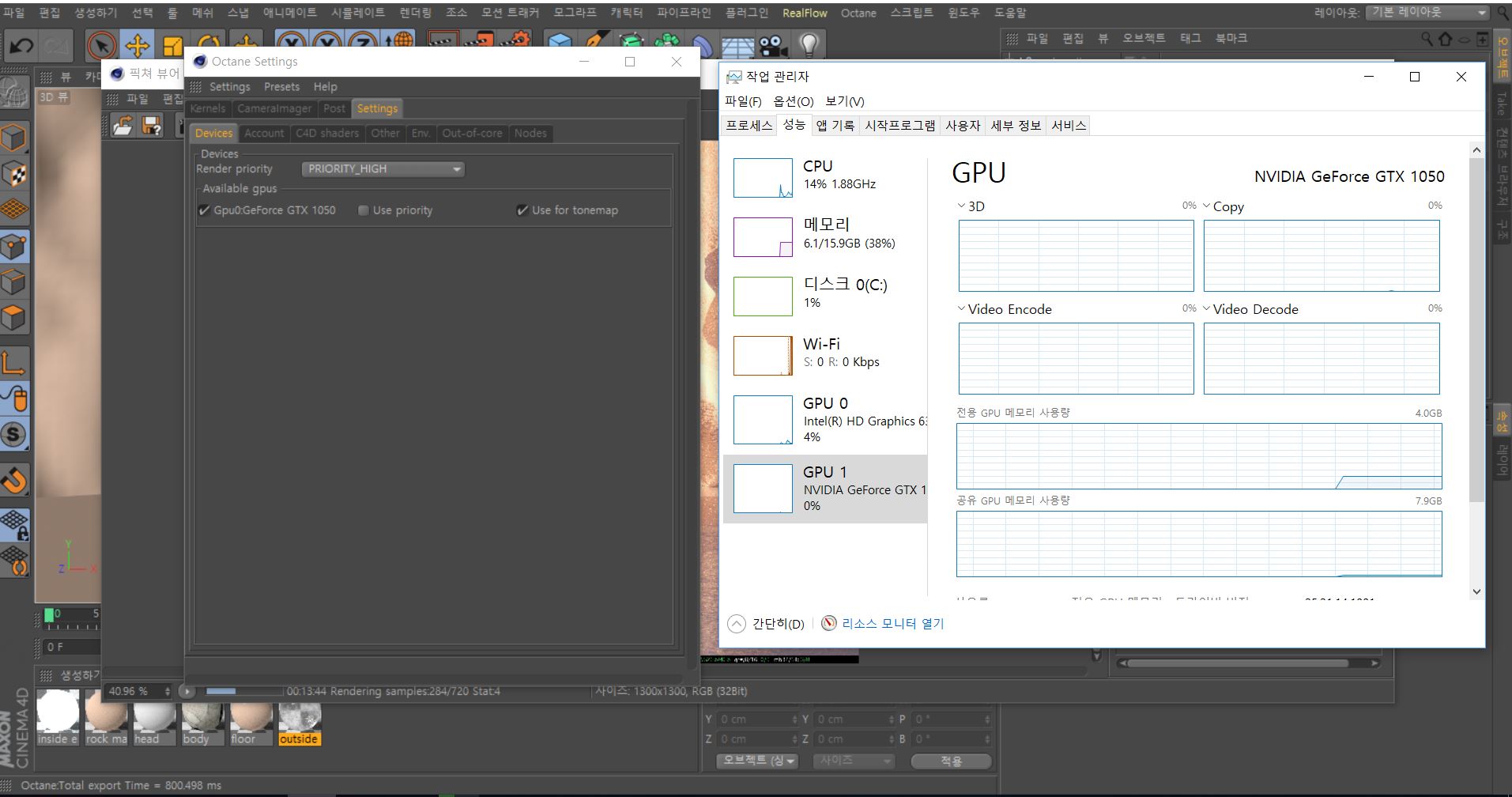Switch to C4D shaders sub-tab
1512x797 pixels.
click(327, 133)
